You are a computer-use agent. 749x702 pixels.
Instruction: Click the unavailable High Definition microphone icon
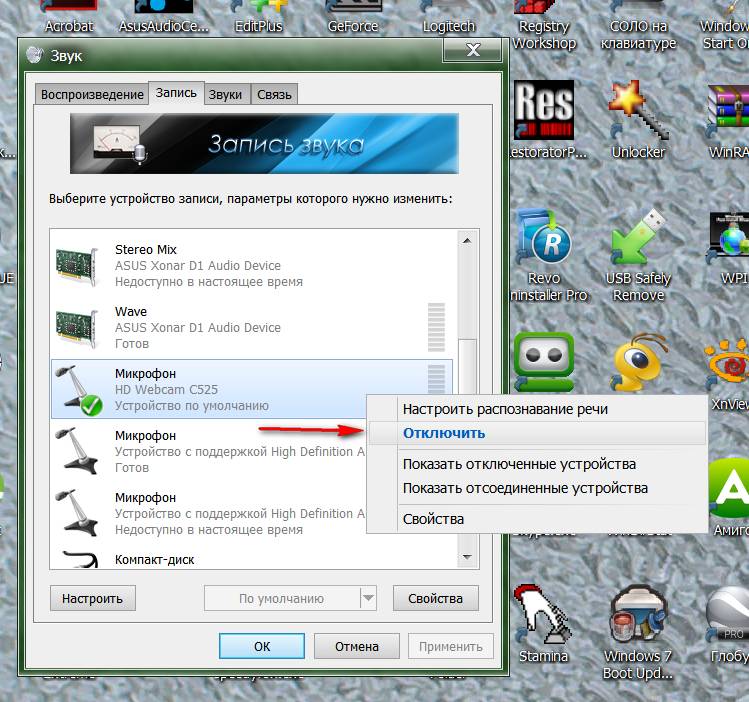pyautogui.click(x=76, y=513)
